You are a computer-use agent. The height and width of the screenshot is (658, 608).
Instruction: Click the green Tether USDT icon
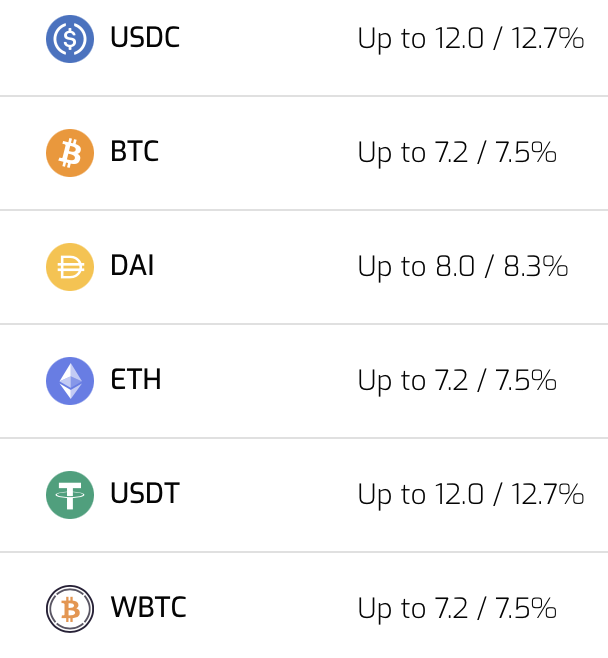(x=70, y=495)
